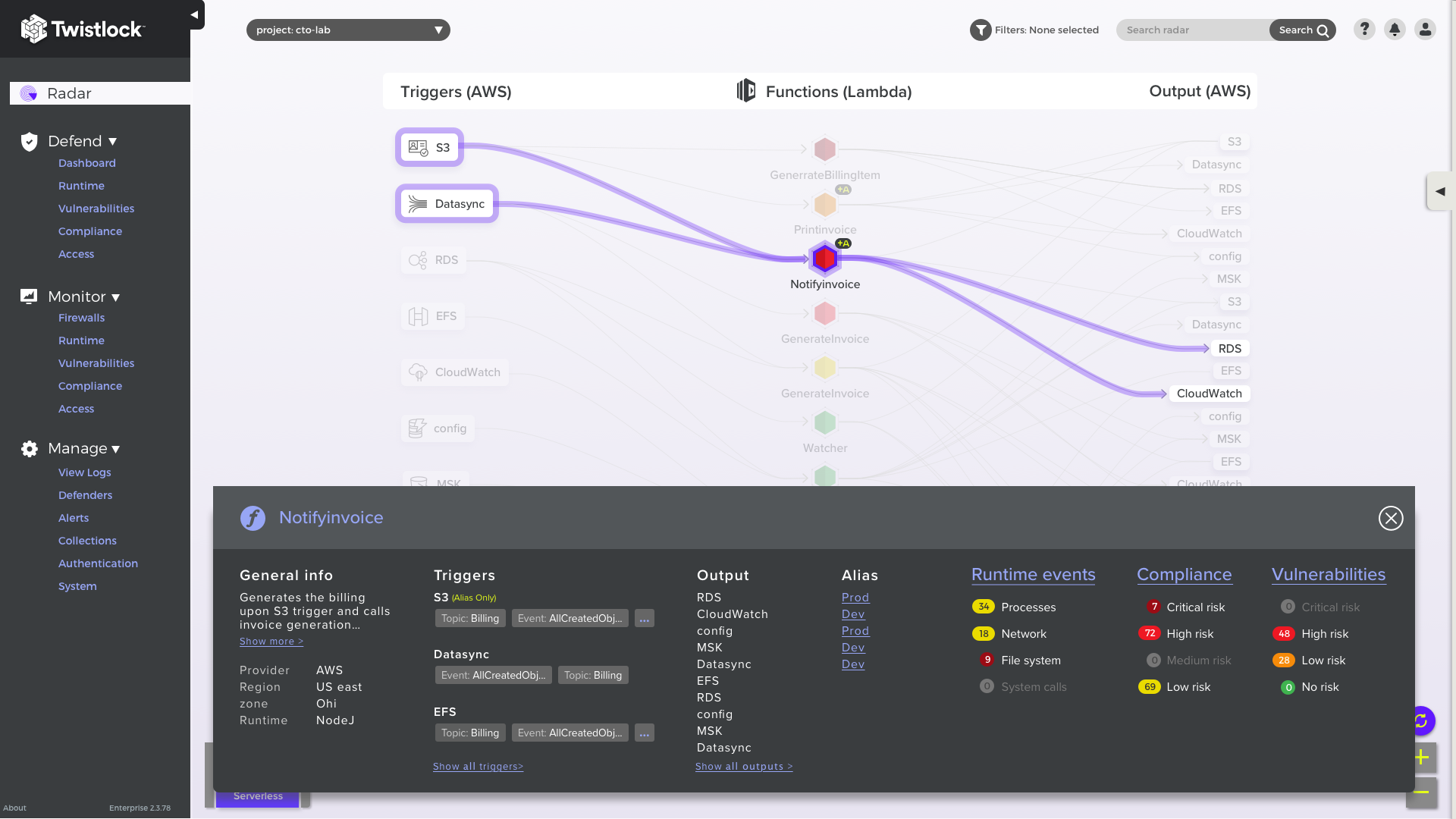Click Show more under General info

pyautogui.click(x=271, y=642)
